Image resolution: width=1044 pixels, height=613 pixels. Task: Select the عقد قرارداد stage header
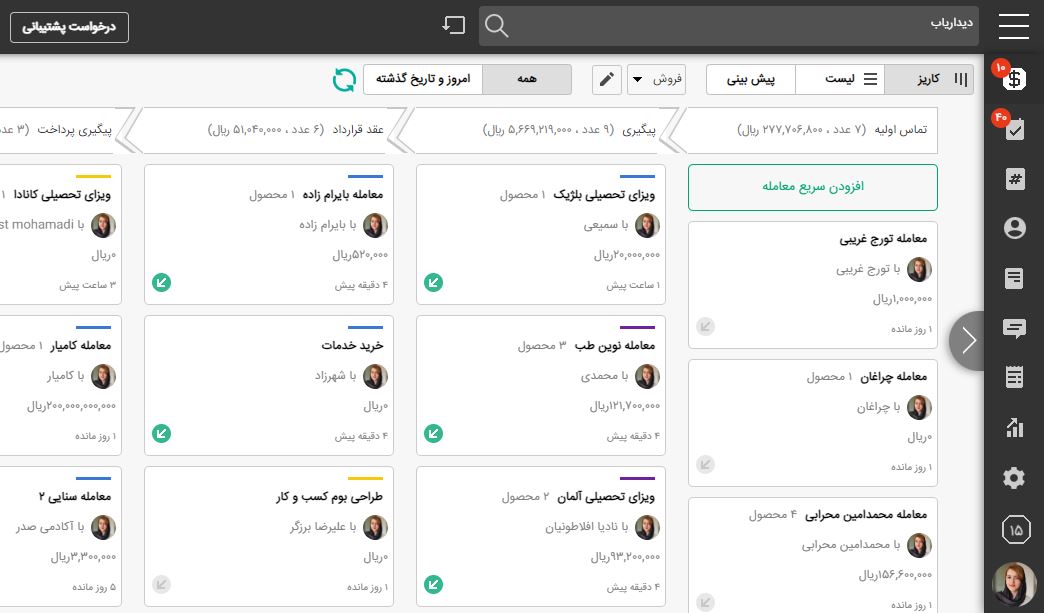[266, 130]
